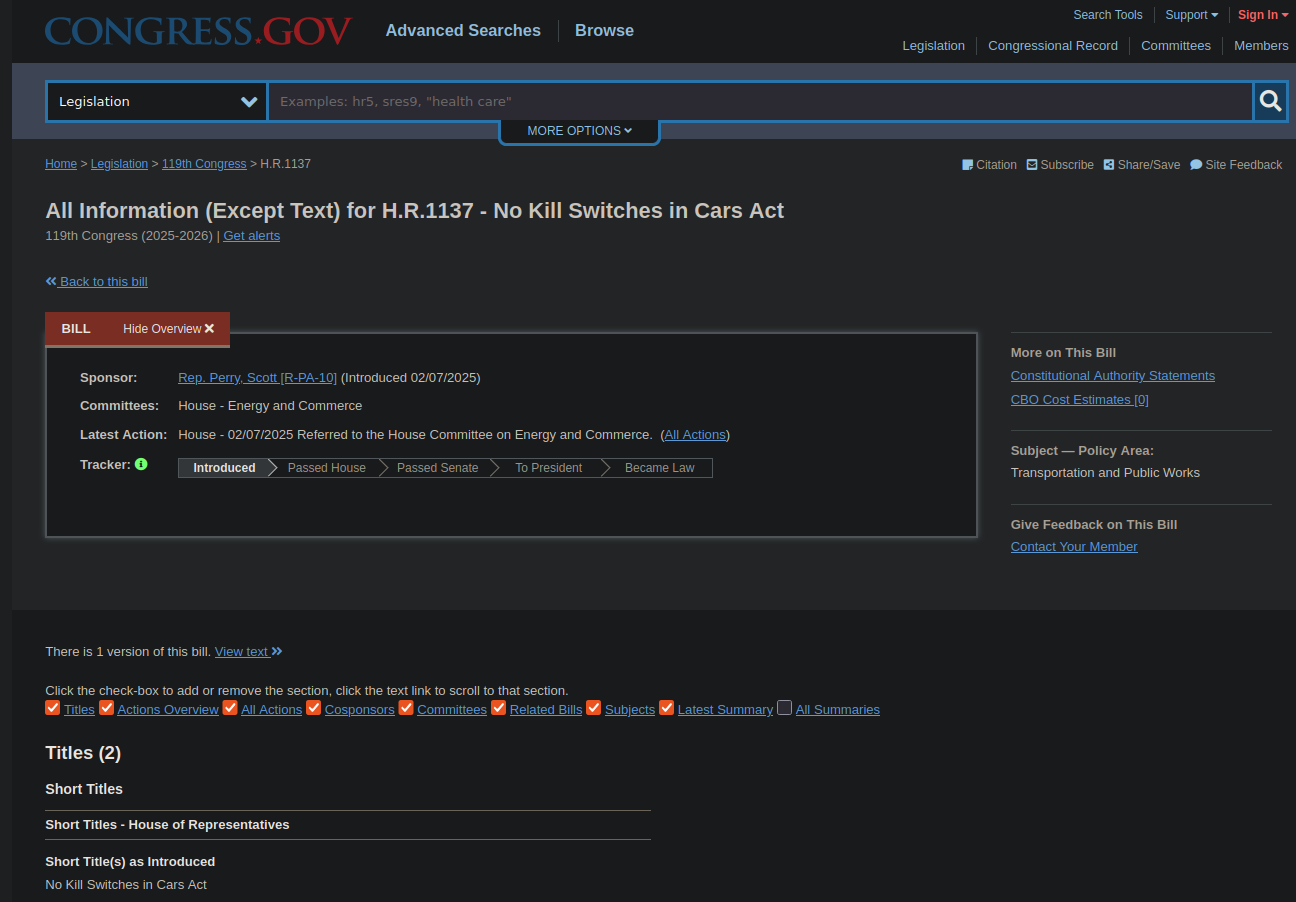Click the Legislation breadcrumb link
This screenshot has height=902, width=1296.
point(119,164)
